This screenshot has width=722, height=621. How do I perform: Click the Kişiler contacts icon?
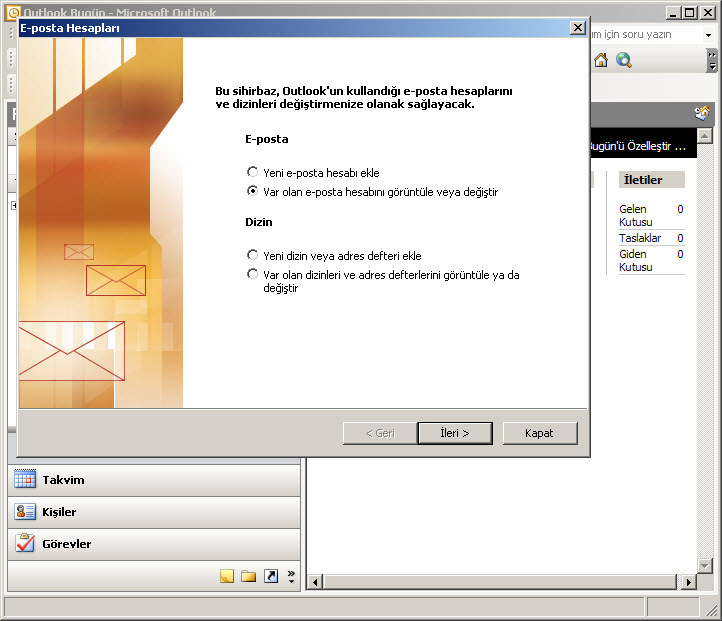pyautogui.click(x=25, y=511)
